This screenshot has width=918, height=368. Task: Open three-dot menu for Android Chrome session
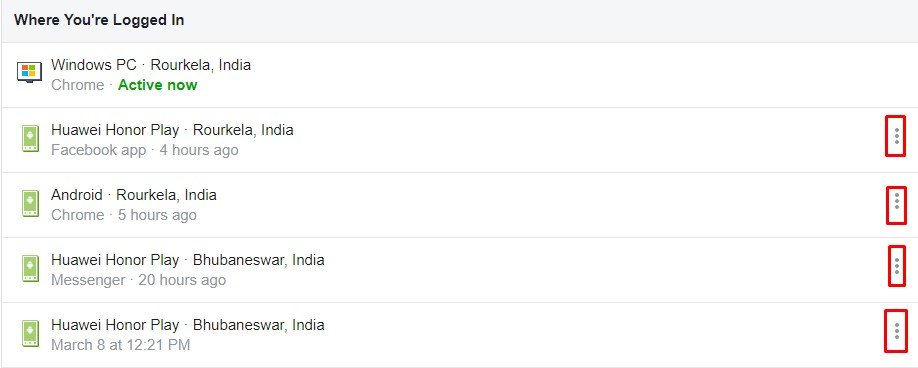(896, 205)
